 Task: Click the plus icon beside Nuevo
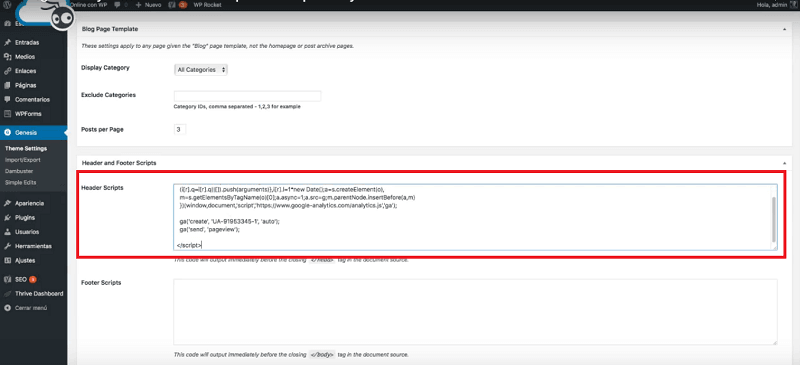pyautogui.click(x=138, y=4)
